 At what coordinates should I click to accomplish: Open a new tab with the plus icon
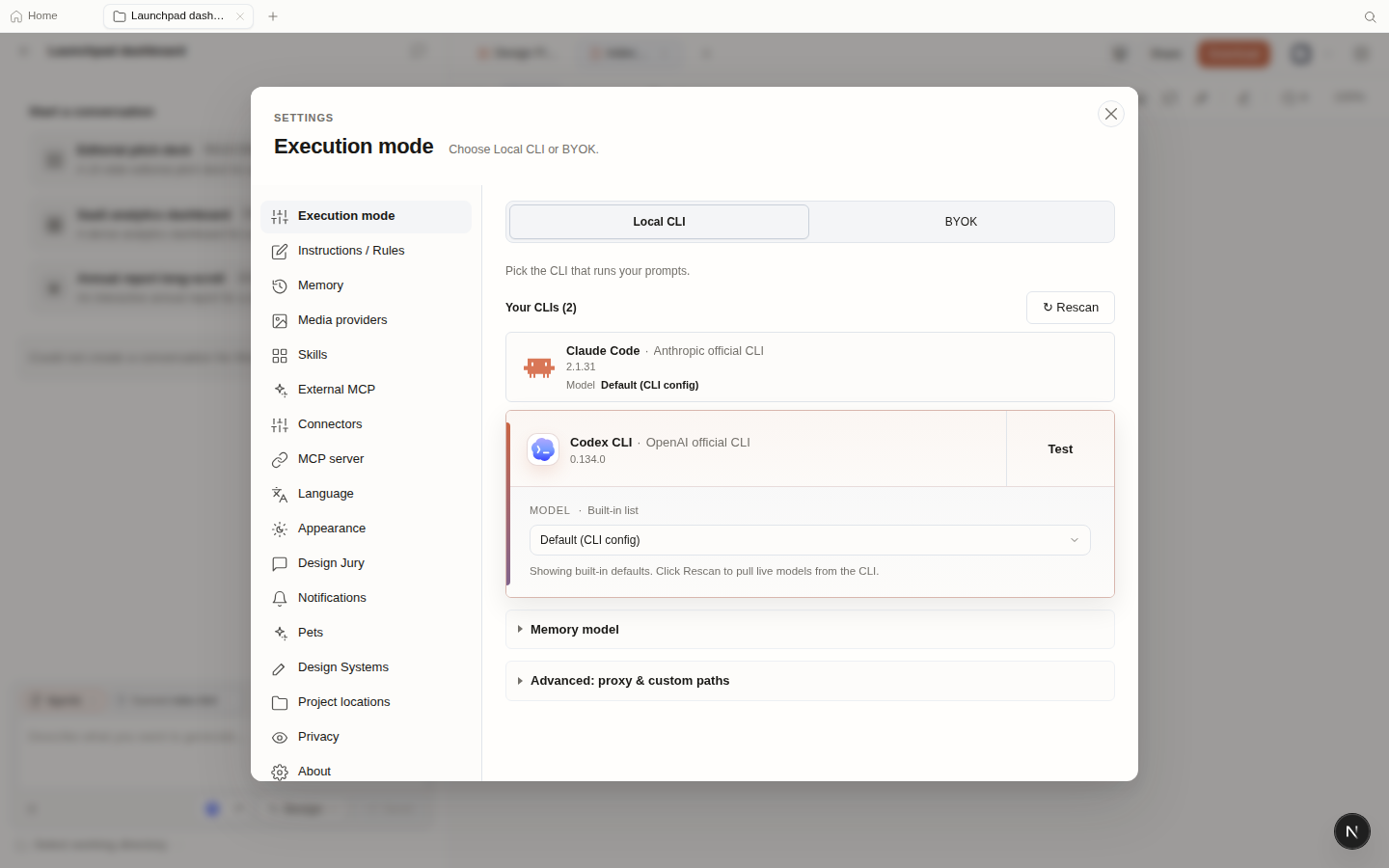(x=273, y=16)
